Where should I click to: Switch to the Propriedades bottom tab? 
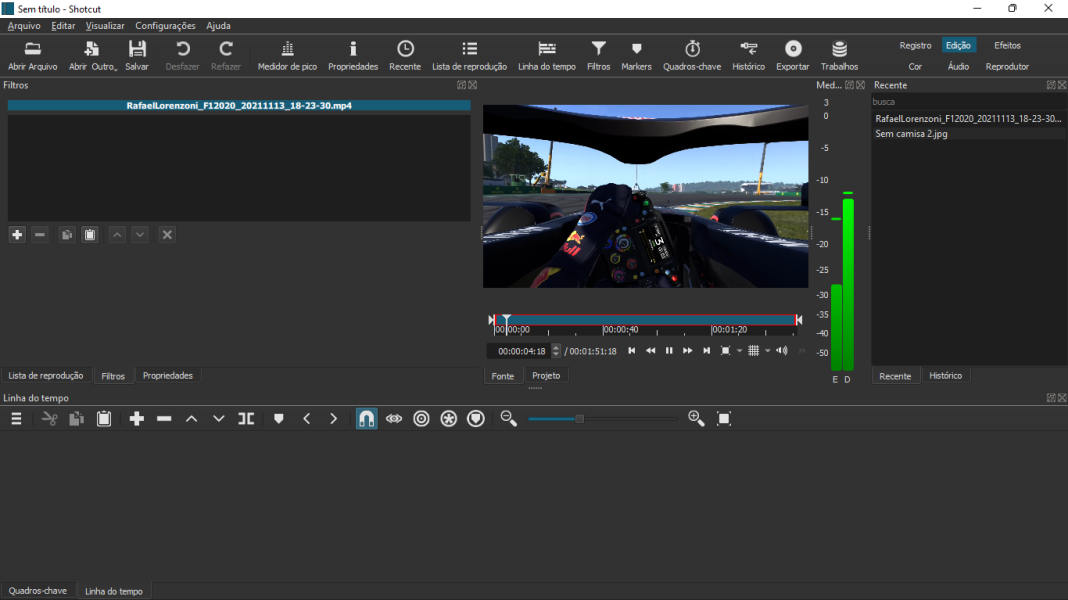coord(168,376)
